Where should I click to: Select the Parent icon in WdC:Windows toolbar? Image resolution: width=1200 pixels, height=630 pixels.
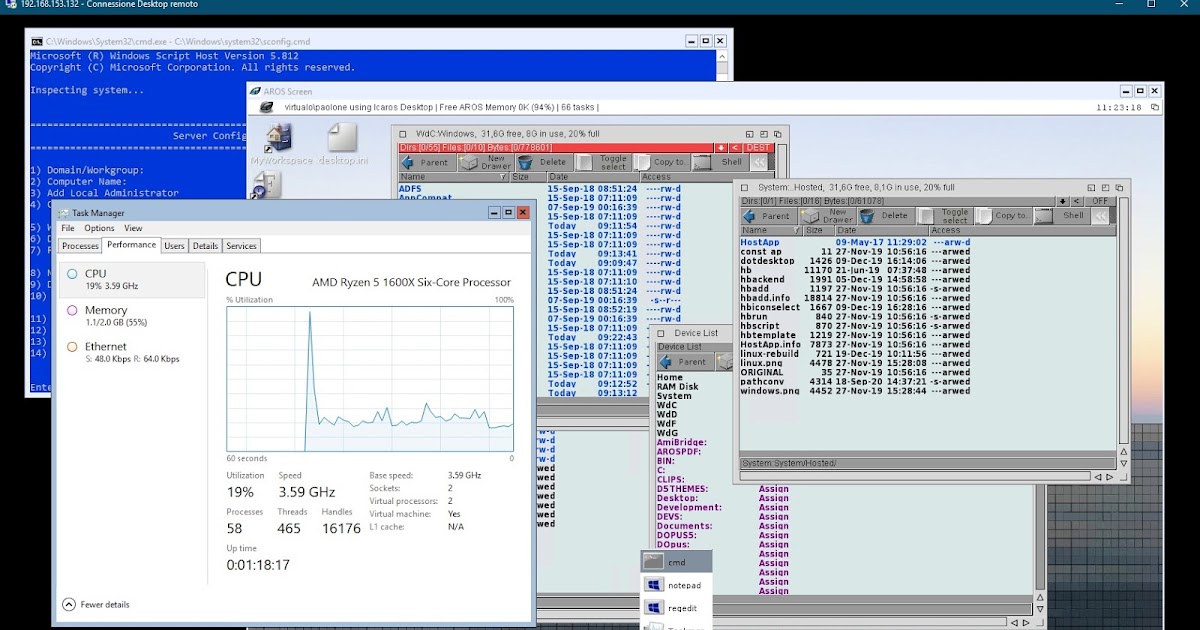click(430, 162)
